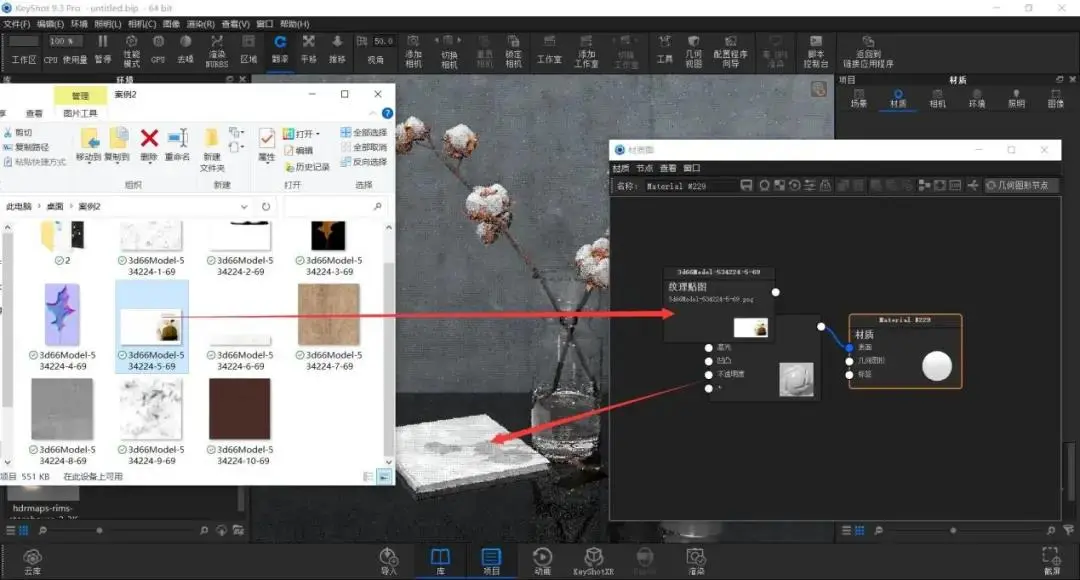Expand the Explorer address bar history dropdown
1080x580 pixels.
pyautogui.click(x=244, y=207)
